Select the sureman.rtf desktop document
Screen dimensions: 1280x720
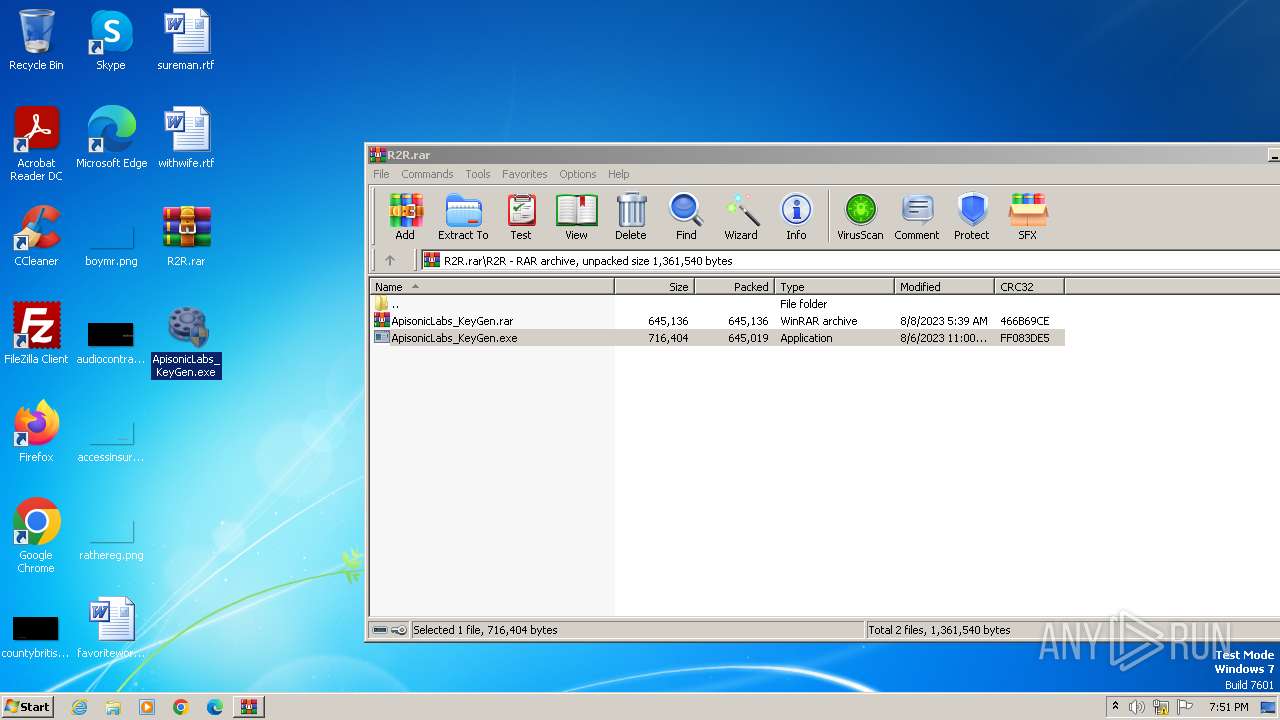click(186, 40)
